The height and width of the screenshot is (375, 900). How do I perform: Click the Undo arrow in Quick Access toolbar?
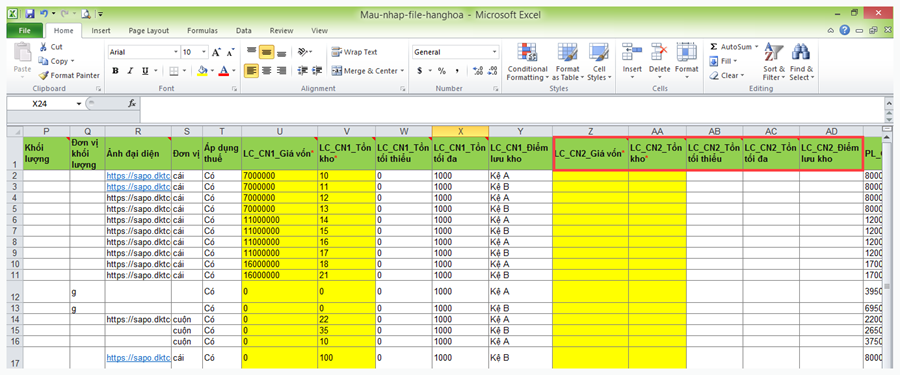pyautogui.click(x=44, y=13)
